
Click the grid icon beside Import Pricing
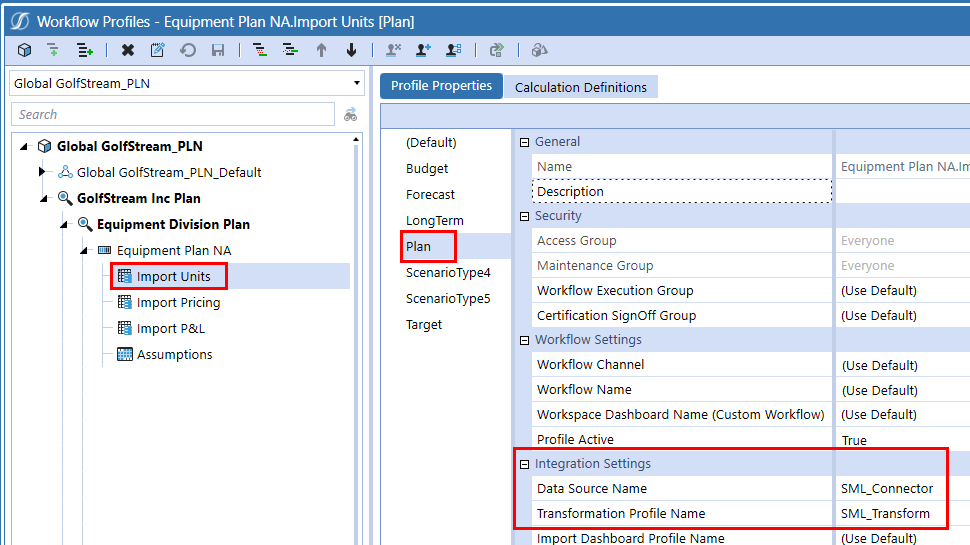(x=125, y=302)
